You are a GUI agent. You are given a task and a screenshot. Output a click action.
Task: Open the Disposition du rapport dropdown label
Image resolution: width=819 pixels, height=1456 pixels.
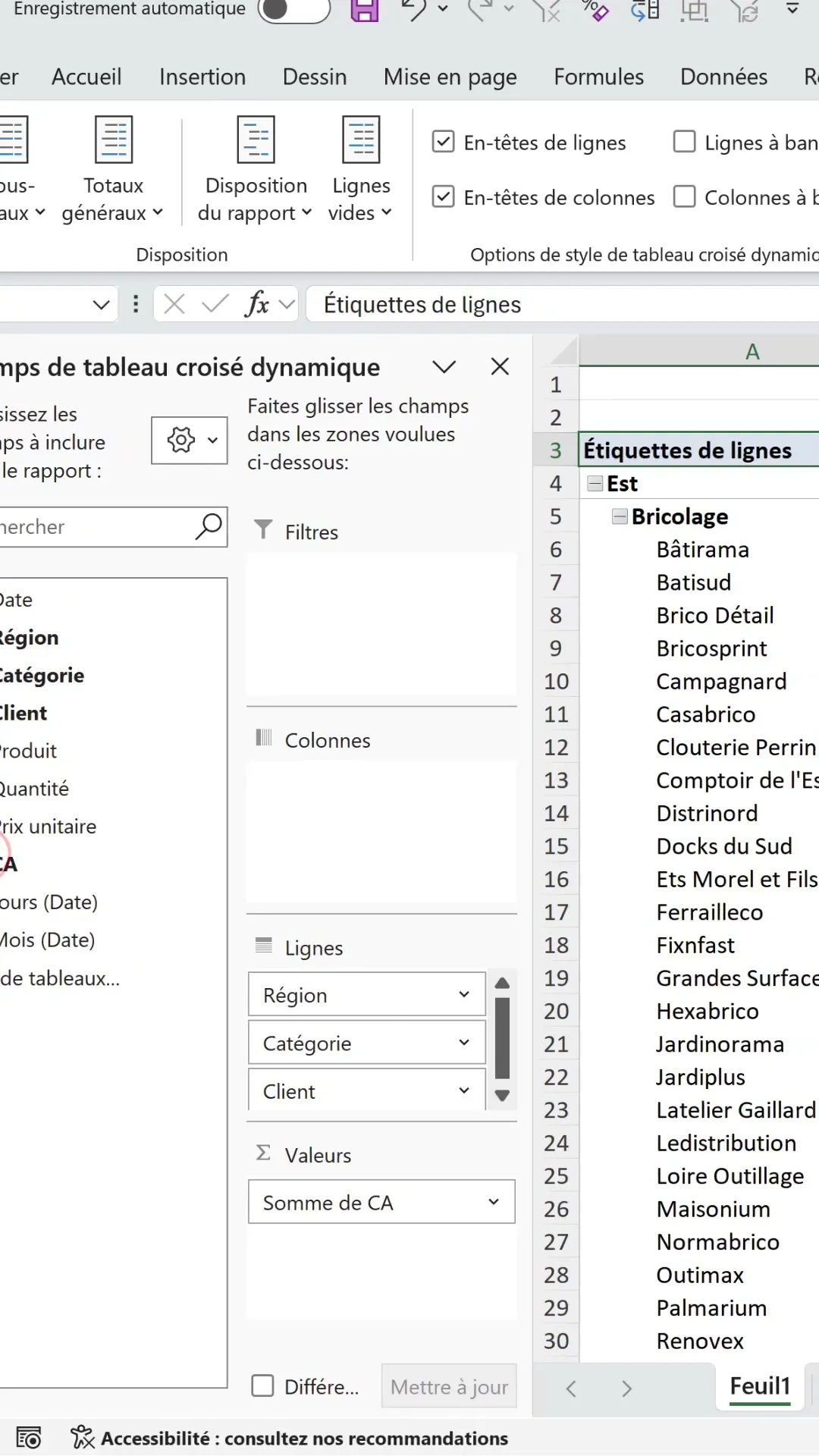(256, 199)
